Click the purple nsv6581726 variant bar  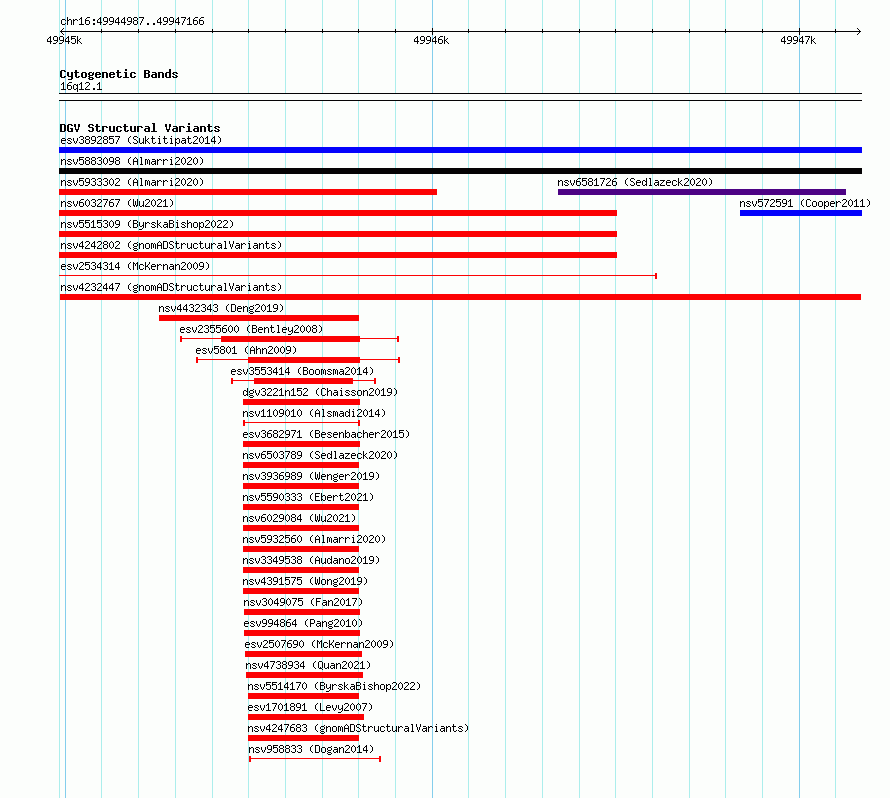click(x=702, y=192)
